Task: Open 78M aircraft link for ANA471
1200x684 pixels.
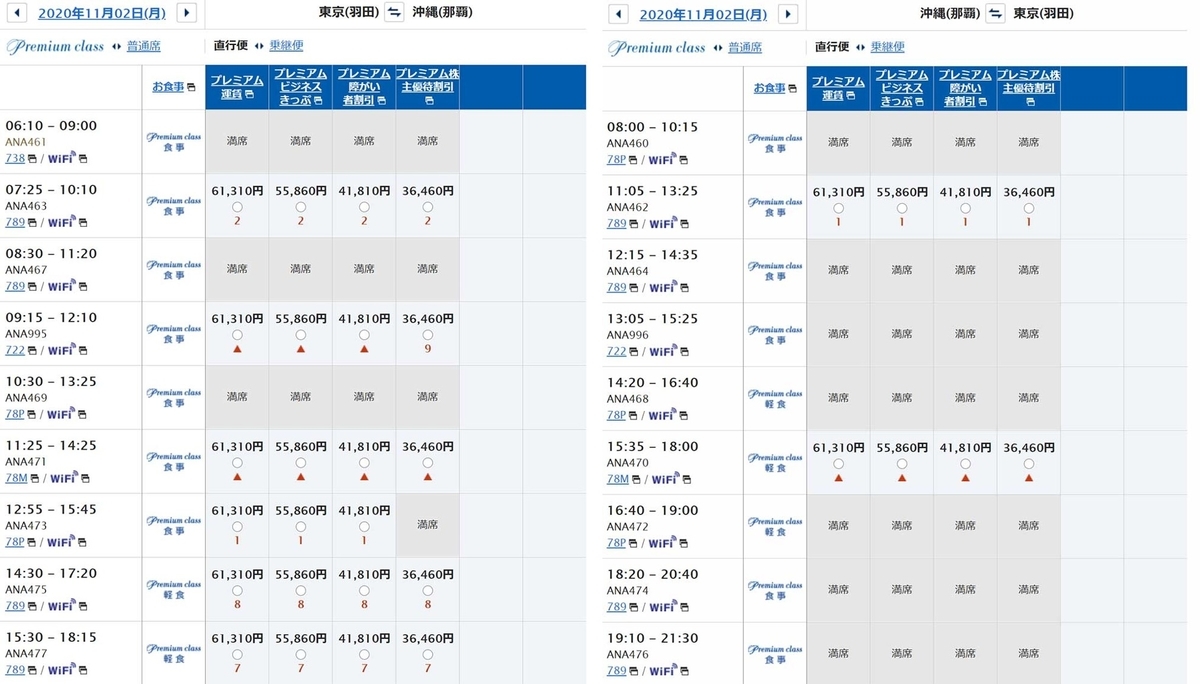Action: coord(16,478)
